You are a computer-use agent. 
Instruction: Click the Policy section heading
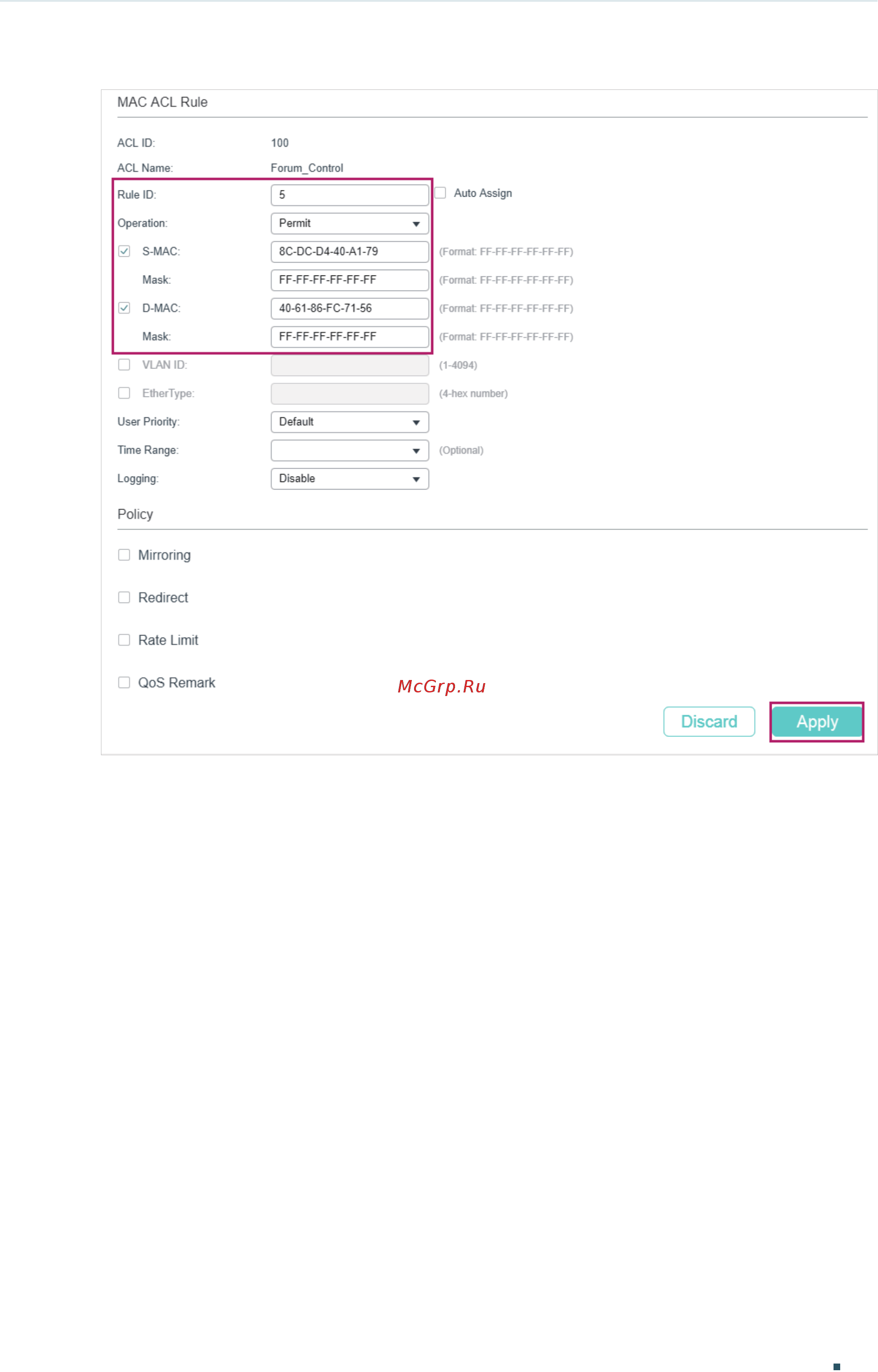135,514
